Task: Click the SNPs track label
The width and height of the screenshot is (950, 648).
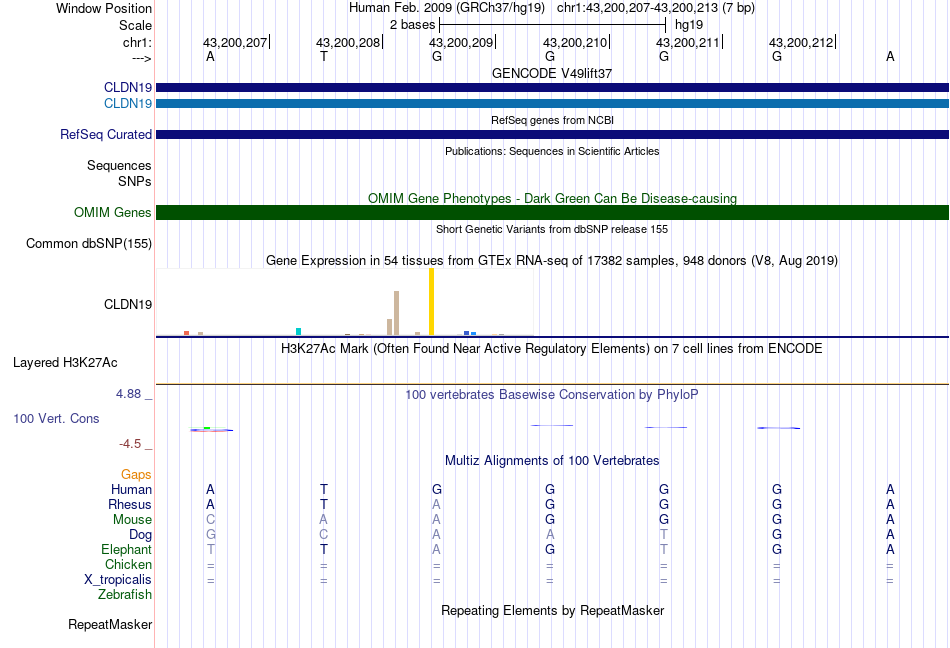Action: [x=135, y=182]
